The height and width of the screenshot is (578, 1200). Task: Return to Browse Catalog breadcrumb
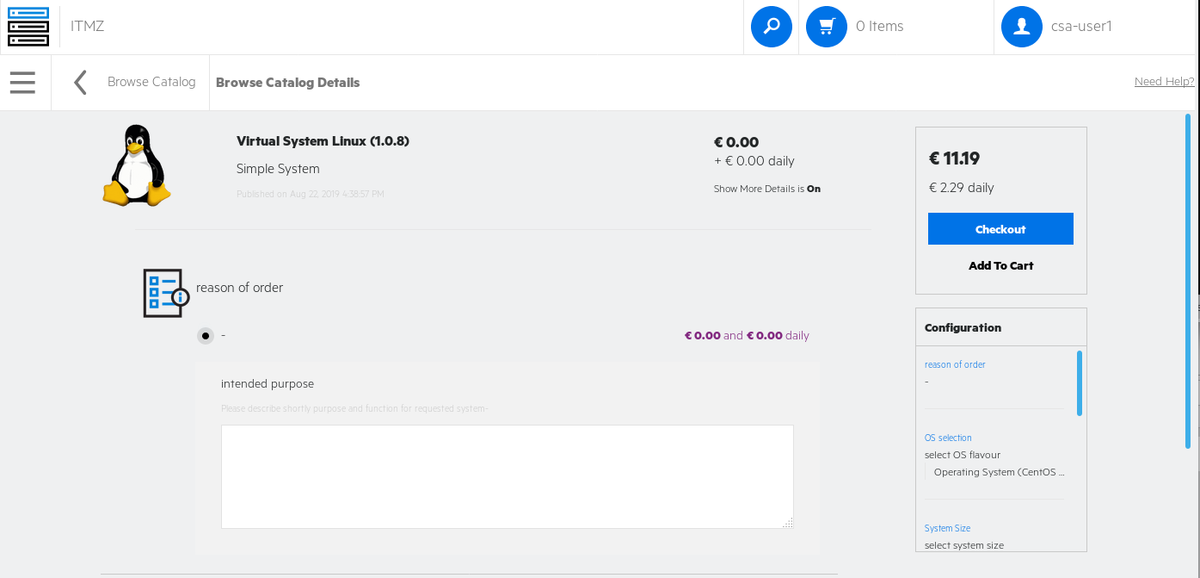[x=152, y=82]
